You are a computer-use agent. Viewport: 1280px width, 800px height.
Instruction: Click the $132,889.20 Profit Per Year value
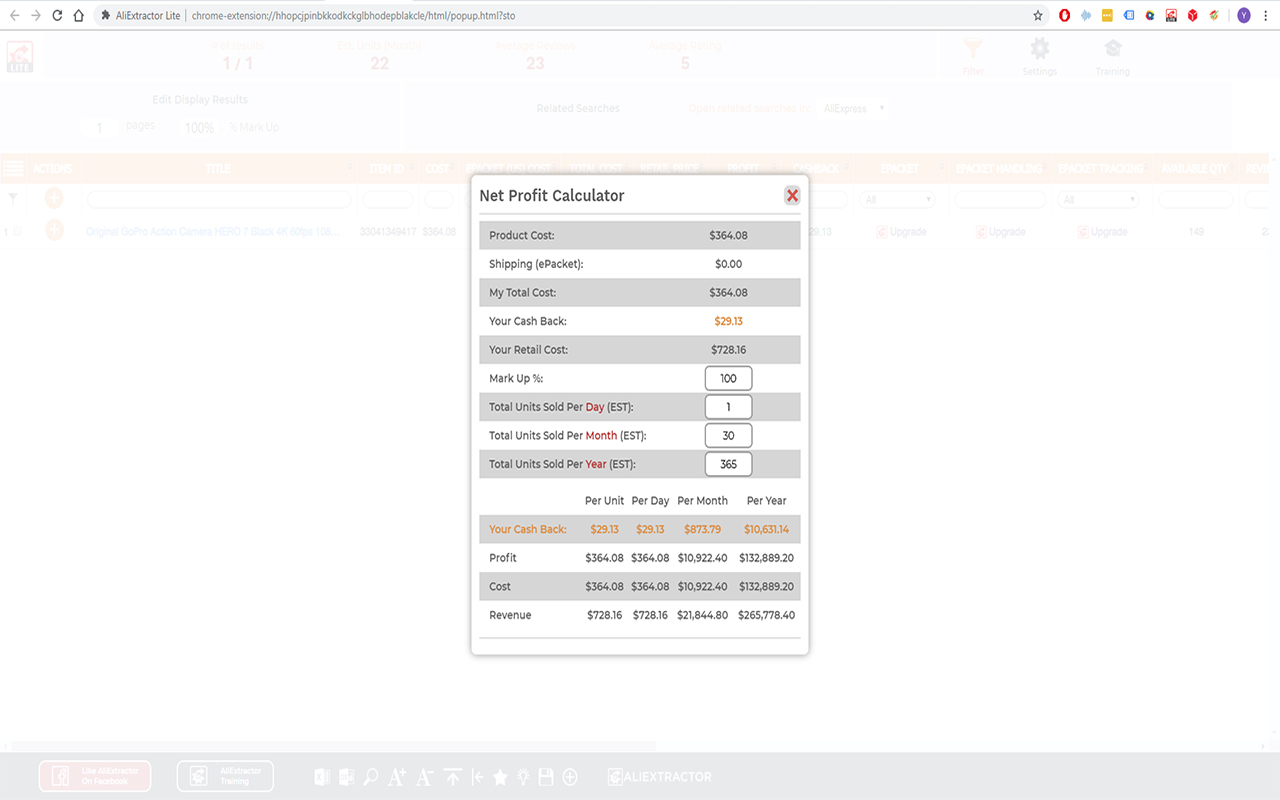[766, 558]
